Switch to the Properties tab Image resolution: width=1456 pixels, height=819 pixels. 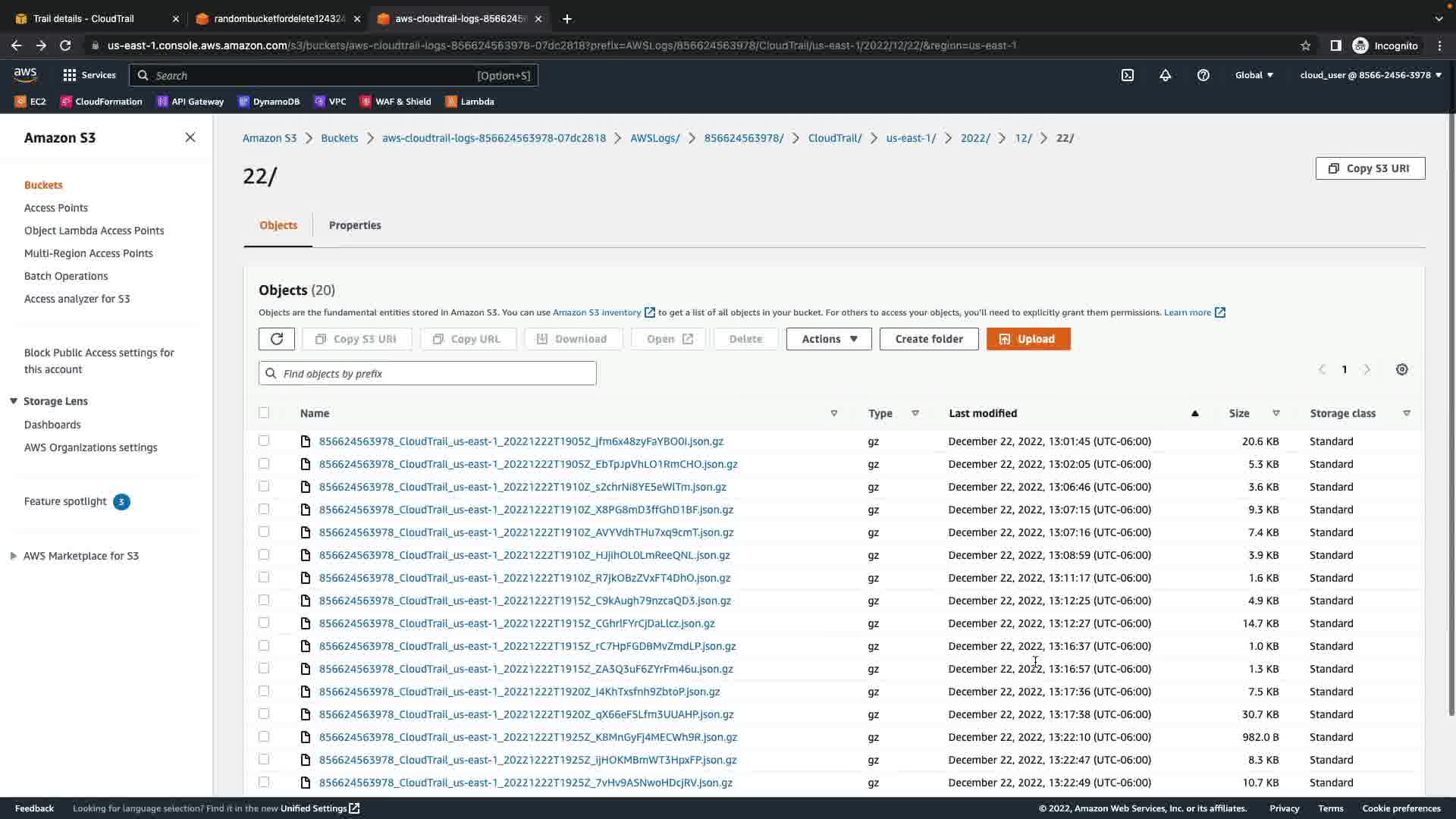click(x=355, y=225)
